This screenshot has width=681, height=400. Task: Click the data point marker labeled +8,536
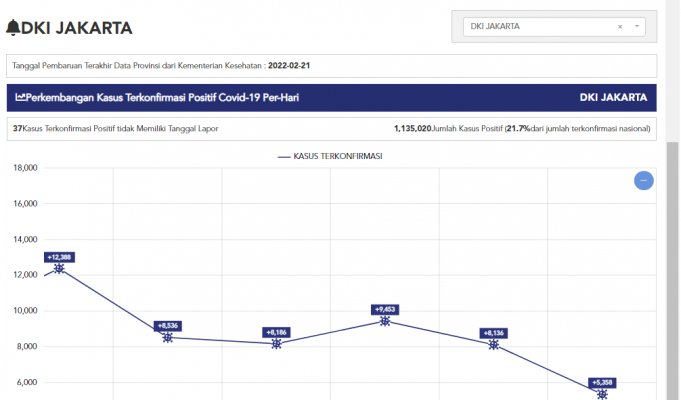point(167,337)
